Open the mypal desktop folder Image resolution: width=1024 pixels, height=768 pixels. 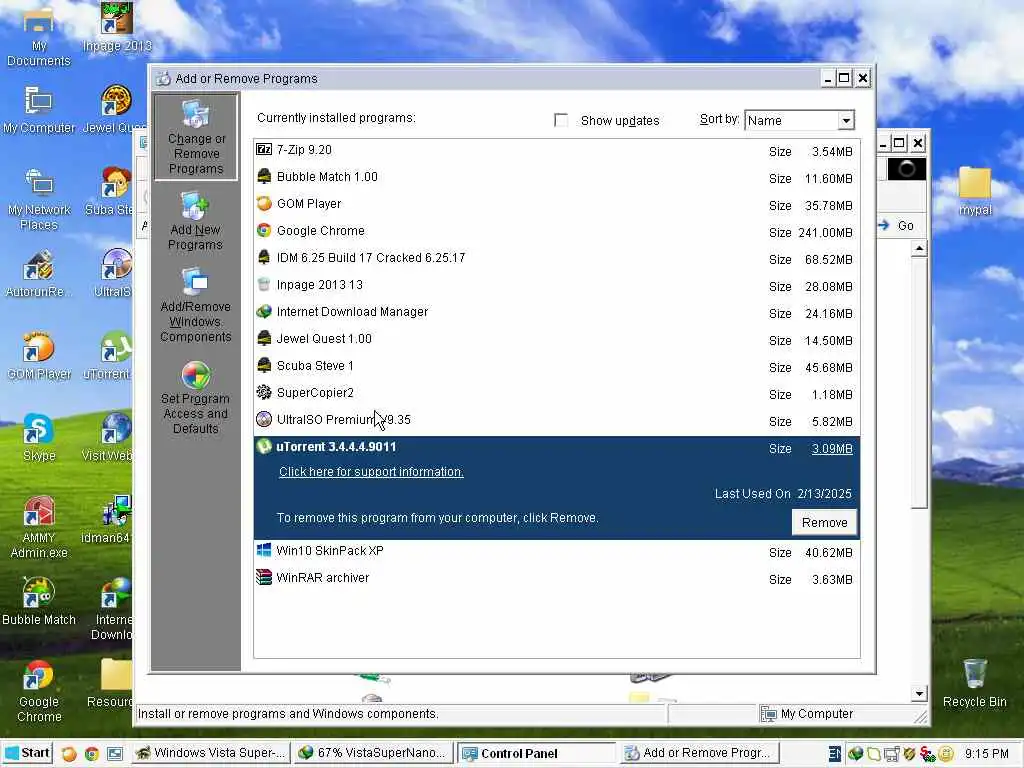pyautogui.click(x=975, y=191)
